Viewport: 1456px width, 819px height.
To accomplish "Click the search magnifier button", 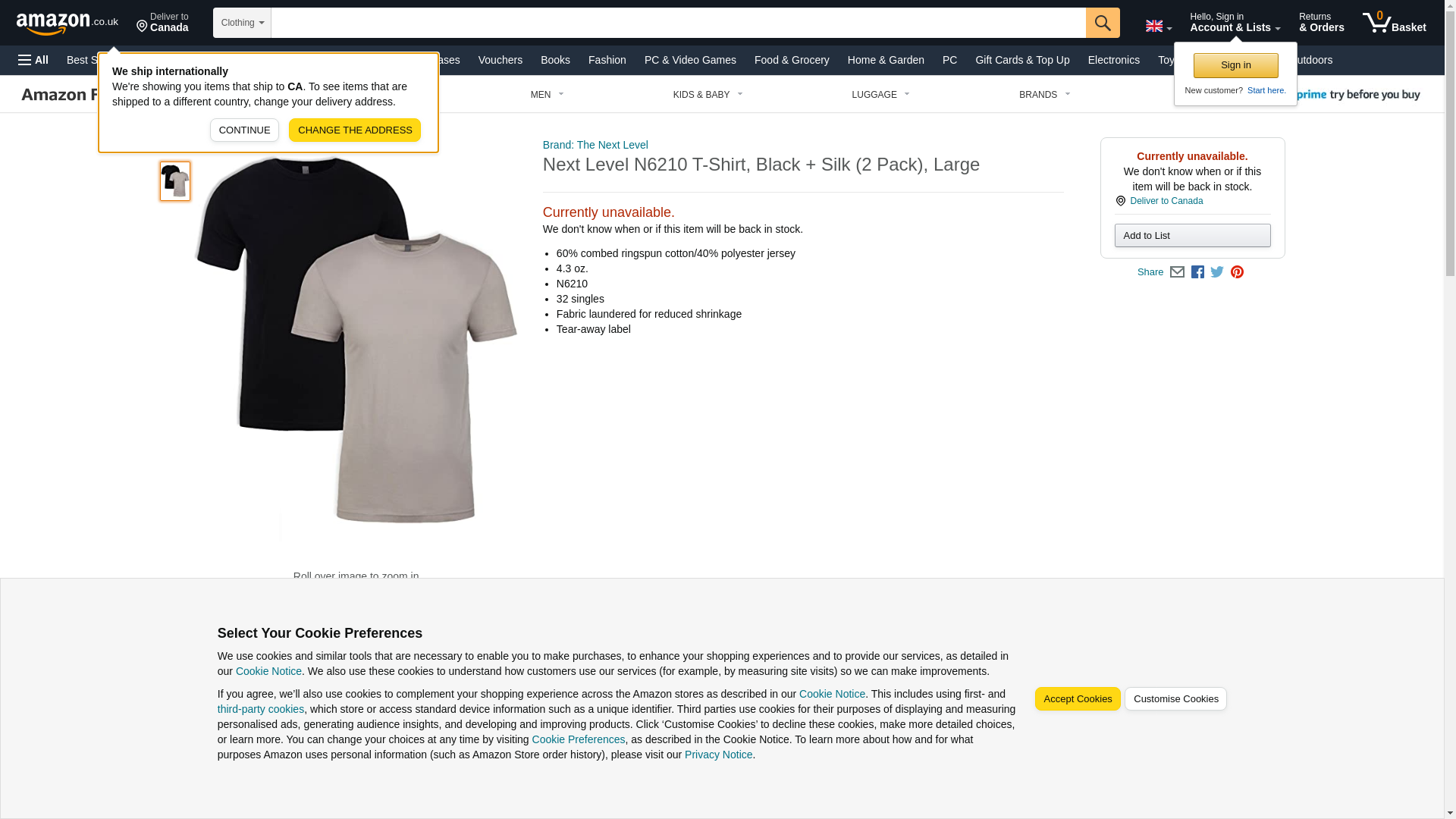I will coord(1103,23).
